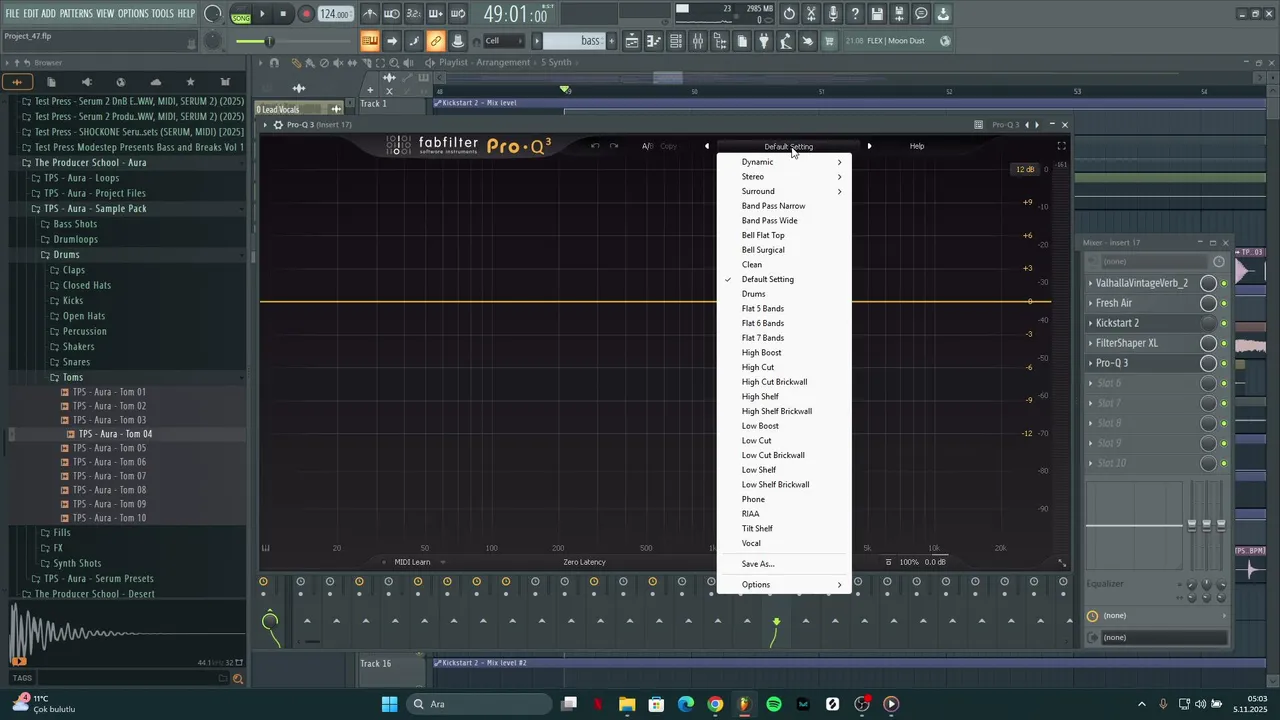
Task: Click MIDI Learn in Pro-Q 3
Action: pyautogui.click(x=412, y=562)
